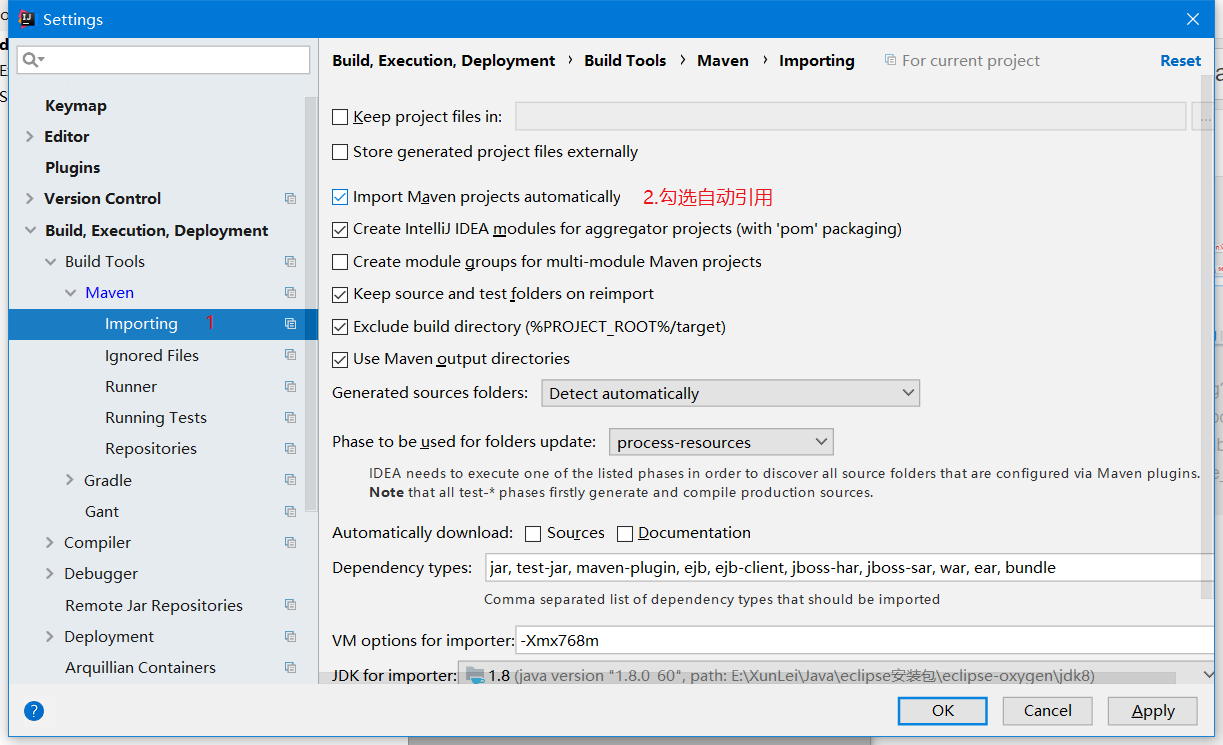Collapse the Maven node
This screenshot has height=745, width=1223.
pyautogui.click(x=70, y=293)
